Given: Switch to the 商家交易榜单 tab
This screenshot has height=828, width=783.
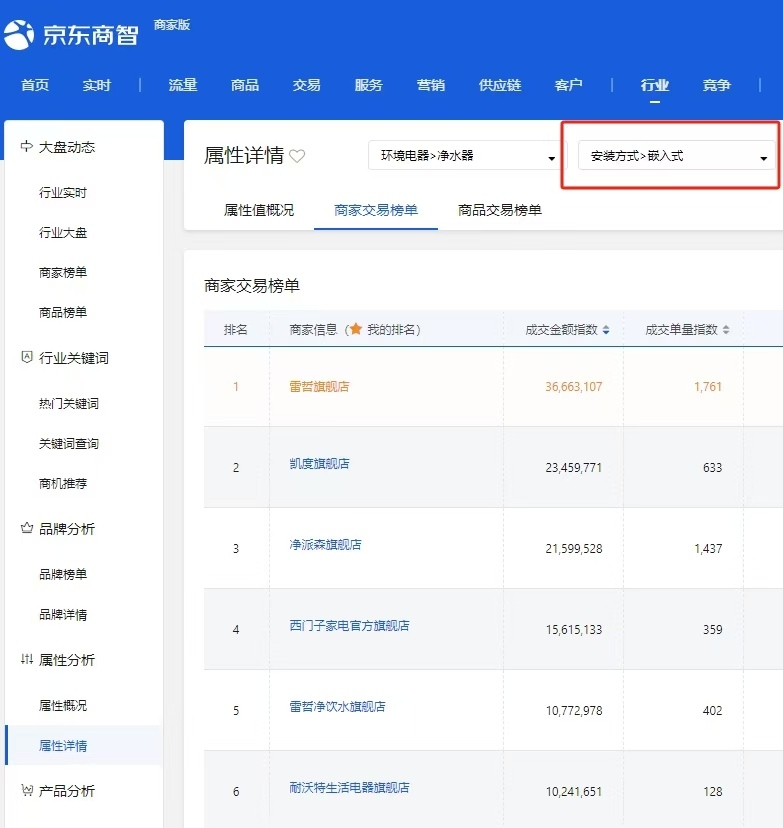Looking at the screenshot, I should 376,210.
